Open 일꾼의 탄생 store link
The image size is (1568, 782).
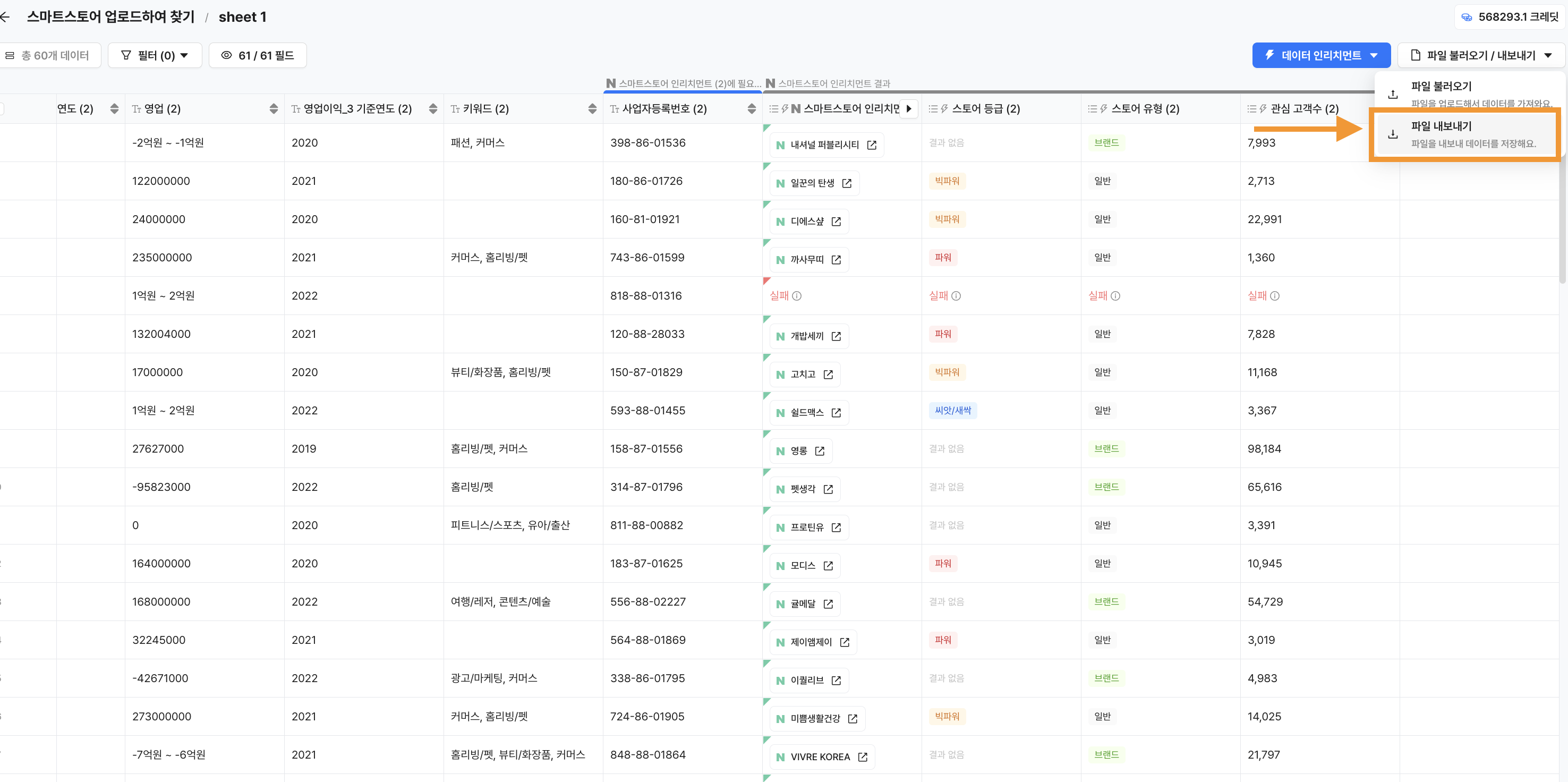pos(813,183)
